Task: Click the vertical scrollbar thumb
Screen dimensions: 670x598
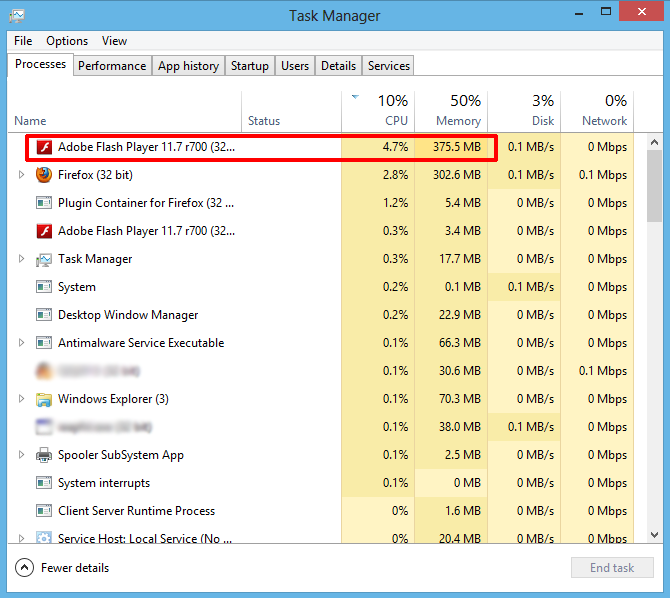Action: [654, 186]
